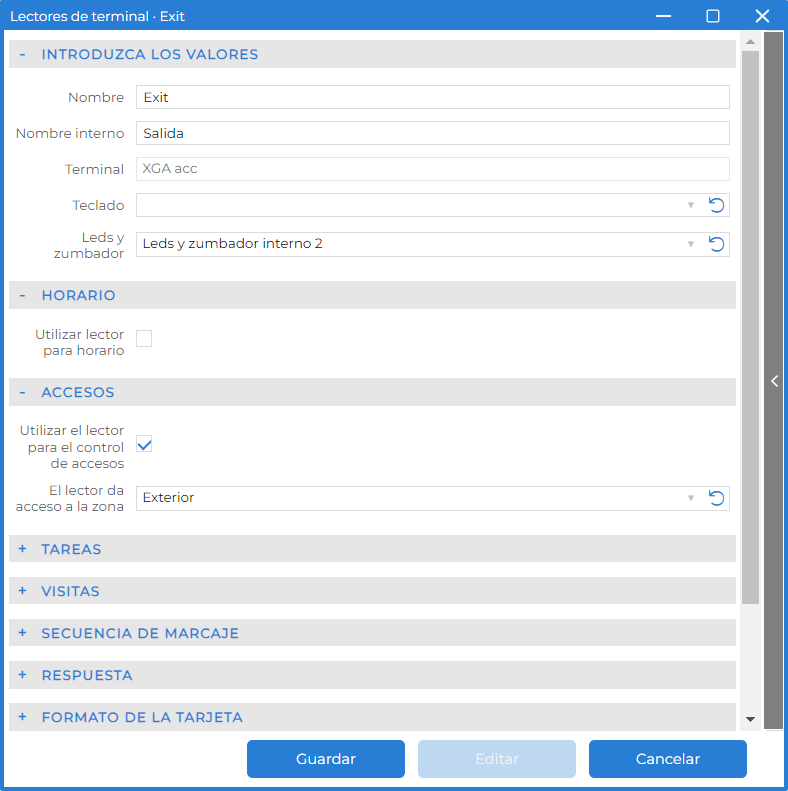Click the Editar button

pyautogui.click(x=497, y=759)
